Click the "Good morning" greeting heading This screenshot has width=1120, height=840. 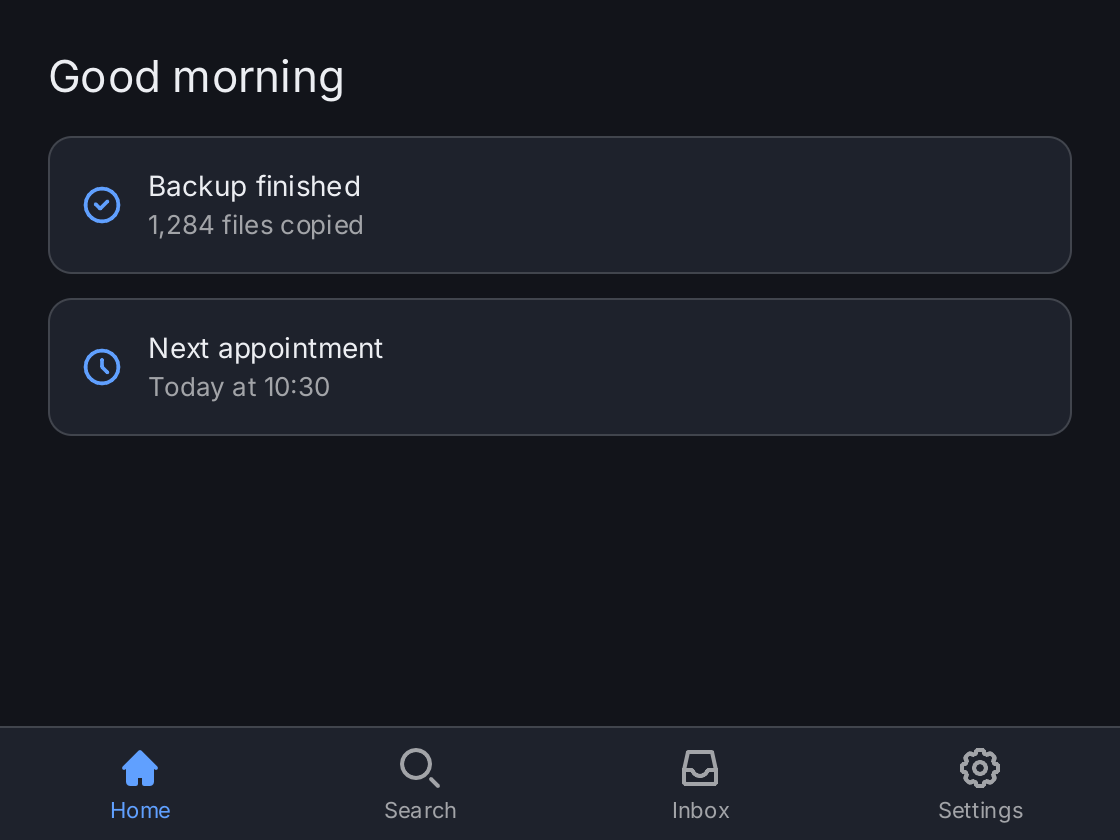(x=196, y=77)
